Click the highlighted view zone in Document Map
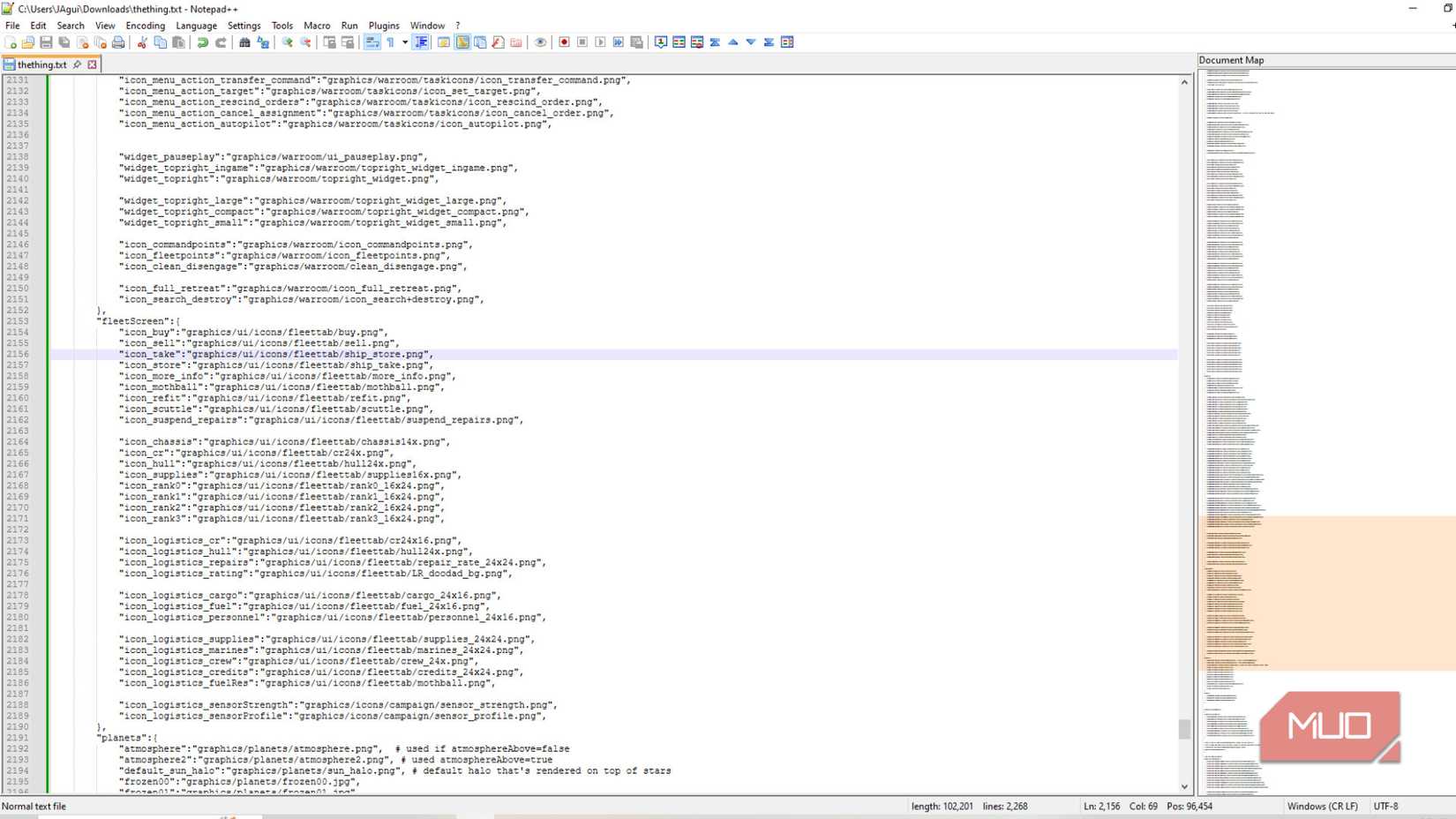Screen dimensions: 1456x819 click(x=1327, y=593)
